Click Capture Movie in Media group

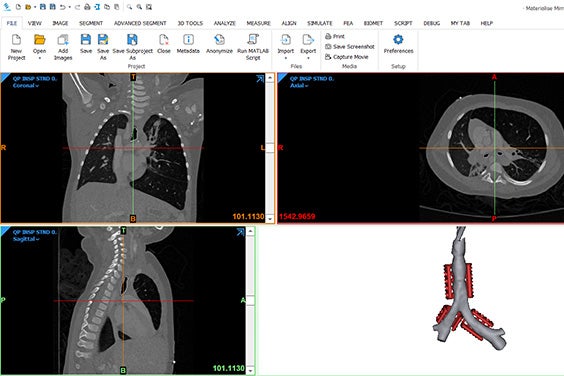pyautogui.click(x=347, y=57)
